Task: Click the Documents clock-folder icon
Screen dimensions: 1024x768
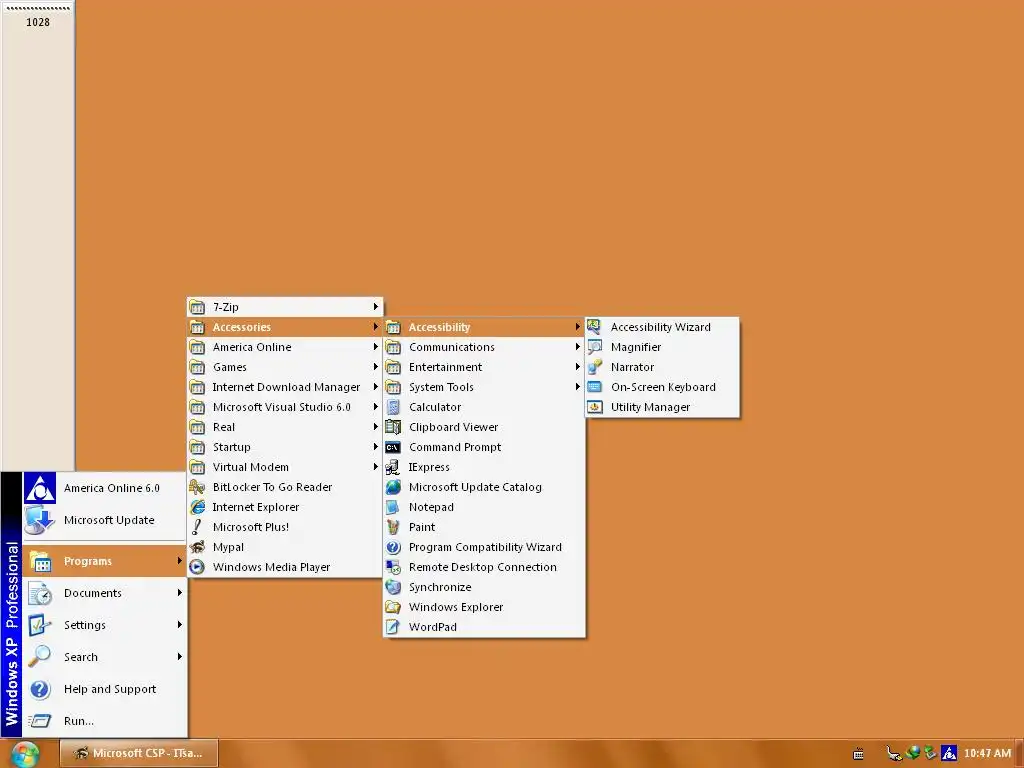Action: (x=40, y=593)
